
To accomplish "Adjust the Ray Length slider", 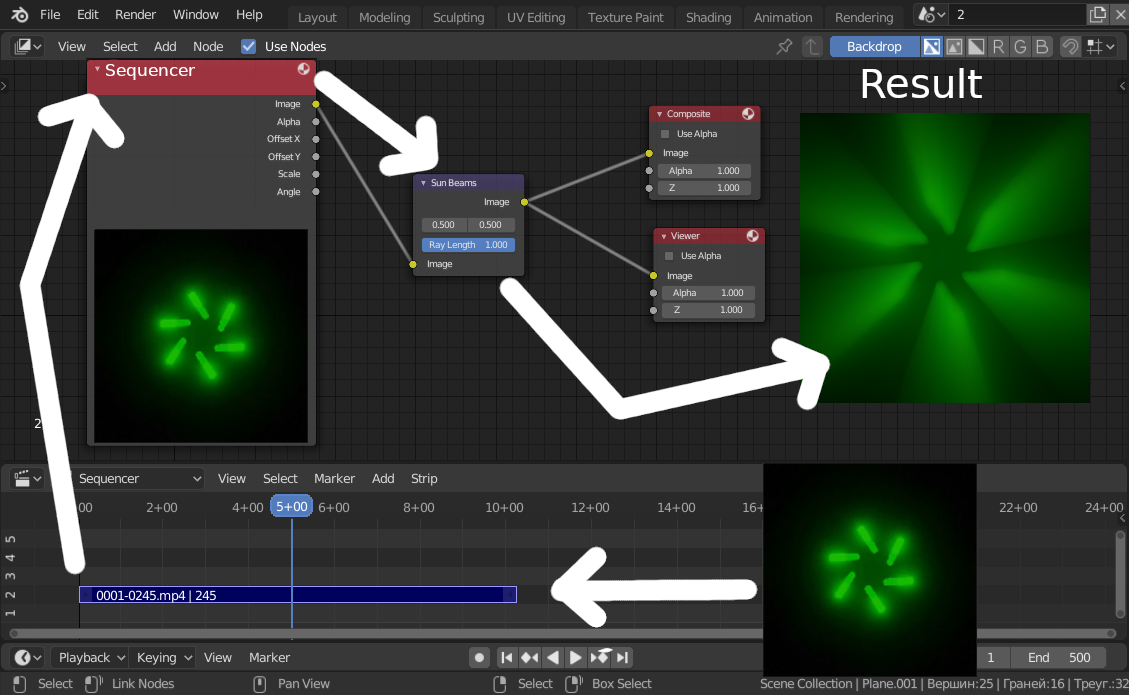I will pyautogui.click(x=468, y=245).
